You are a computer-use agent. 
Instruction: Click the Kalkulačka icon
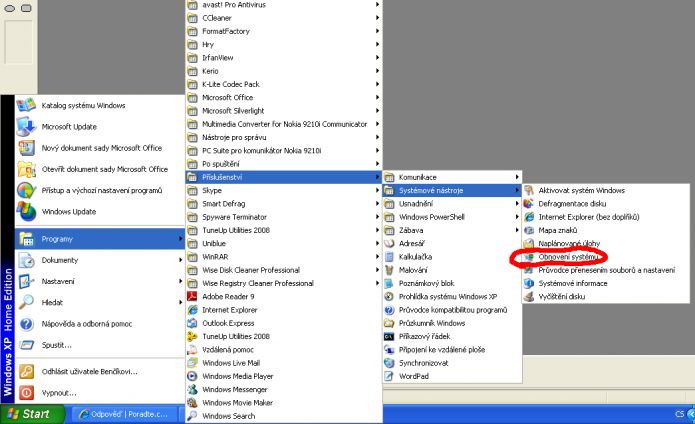[389, 257]
